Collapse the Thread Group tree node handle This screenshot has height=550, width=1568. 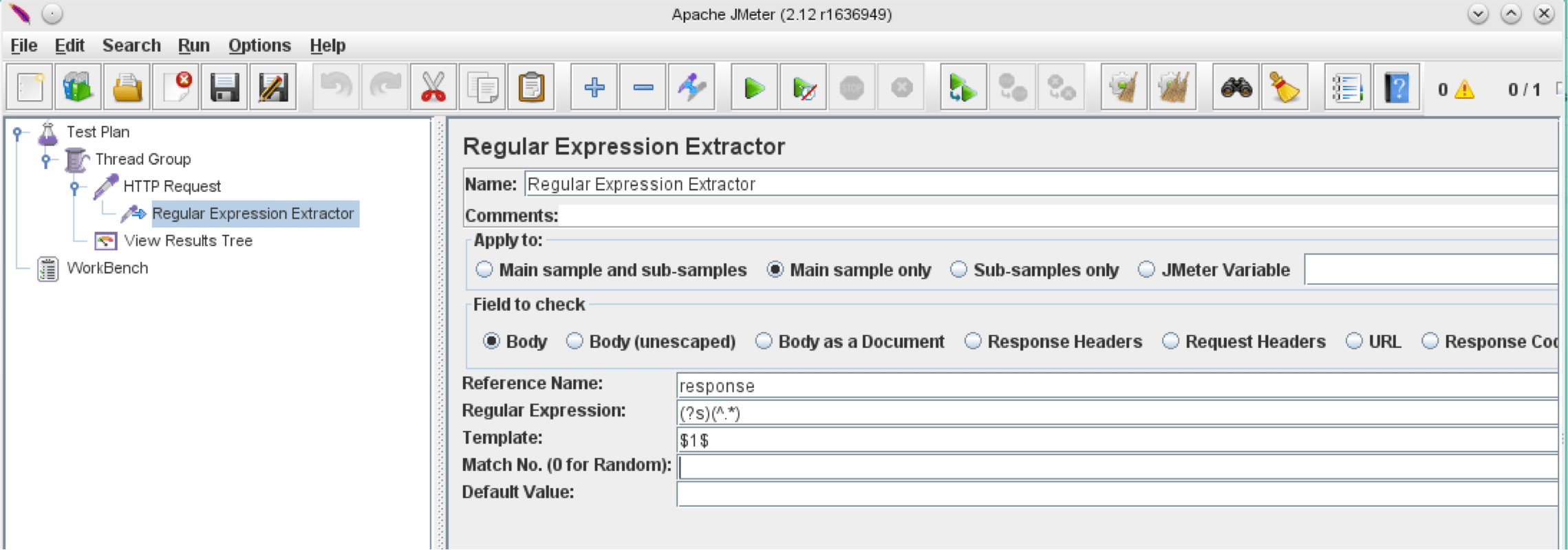coord(46,159)
